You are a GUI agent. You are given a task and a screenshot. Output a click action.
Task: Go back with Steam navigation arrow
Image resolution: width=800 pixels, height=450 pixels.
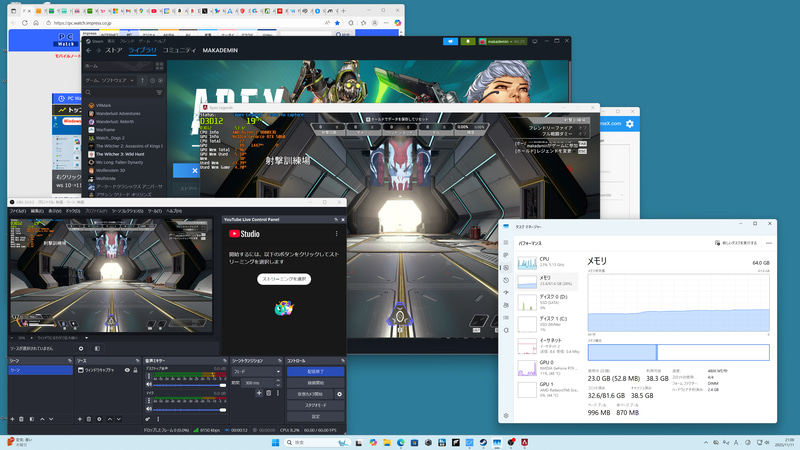click(89, 50)
